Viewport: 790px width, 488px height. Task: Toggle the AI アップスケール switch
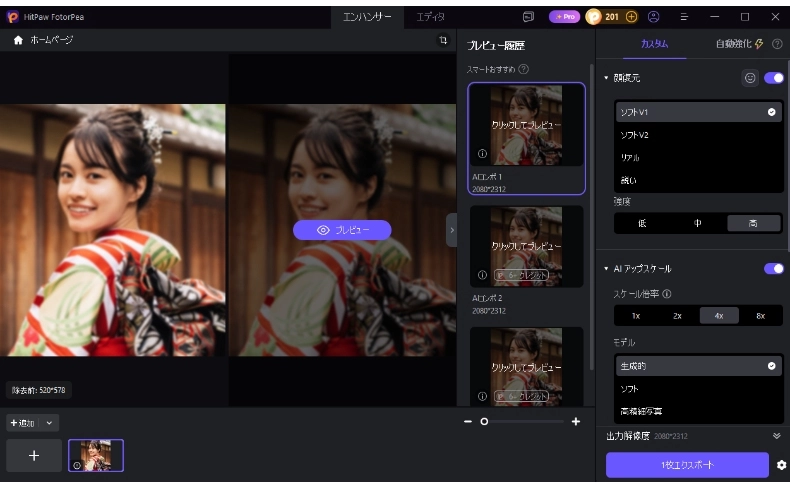pos(774,268)
